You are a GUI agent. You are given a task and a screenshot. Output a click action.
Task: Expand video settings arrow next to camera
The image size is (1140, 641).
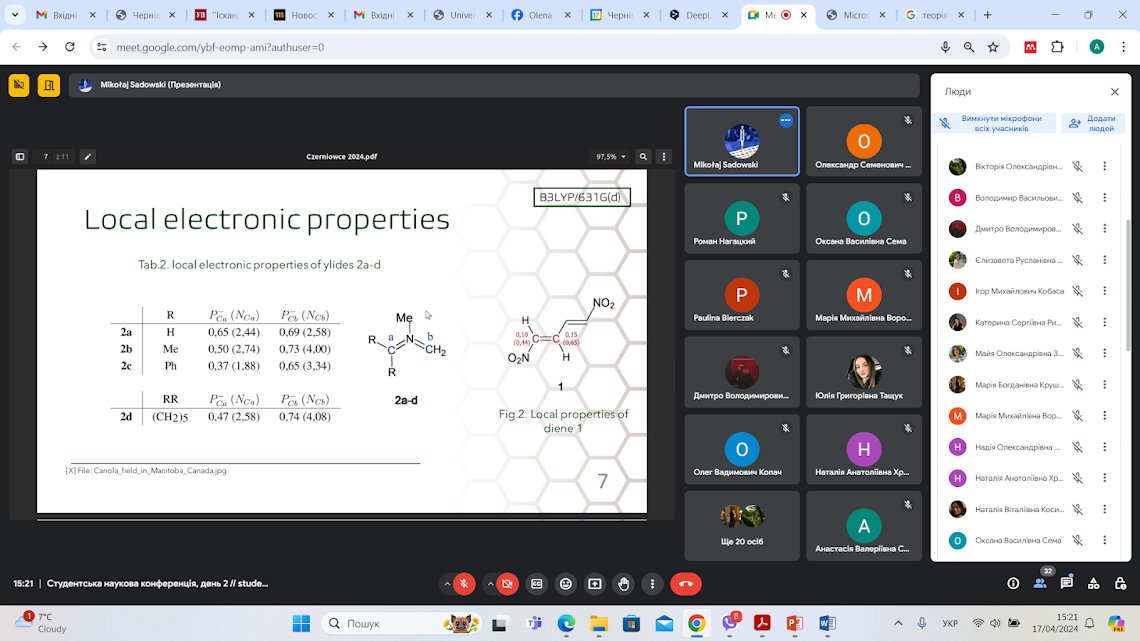click(x=490, y=584)
